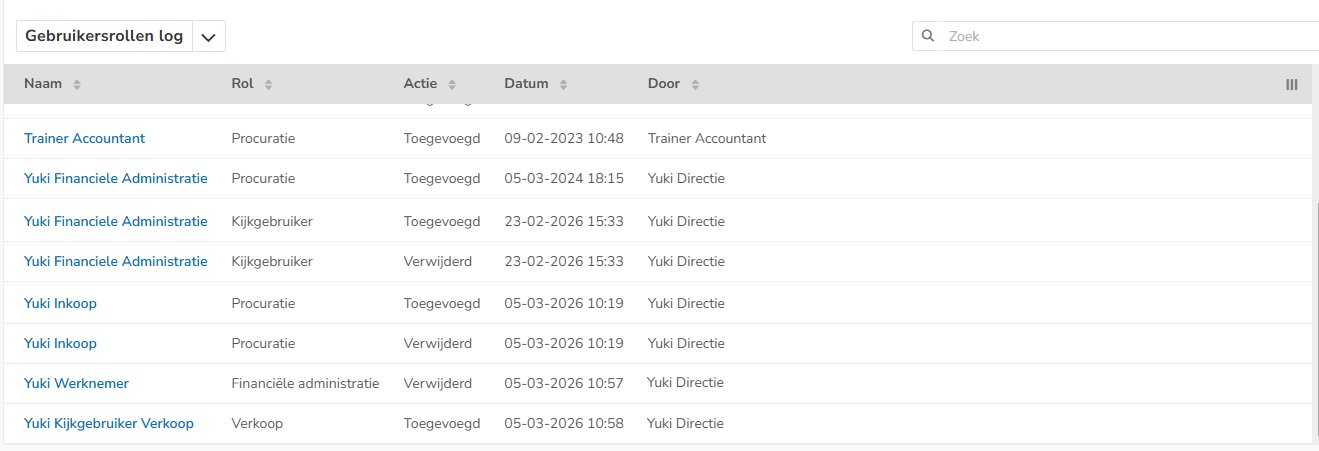Screen dimensions: 1319x451
Task: Sort by Rol column arrows
Action: pos(268,85)
